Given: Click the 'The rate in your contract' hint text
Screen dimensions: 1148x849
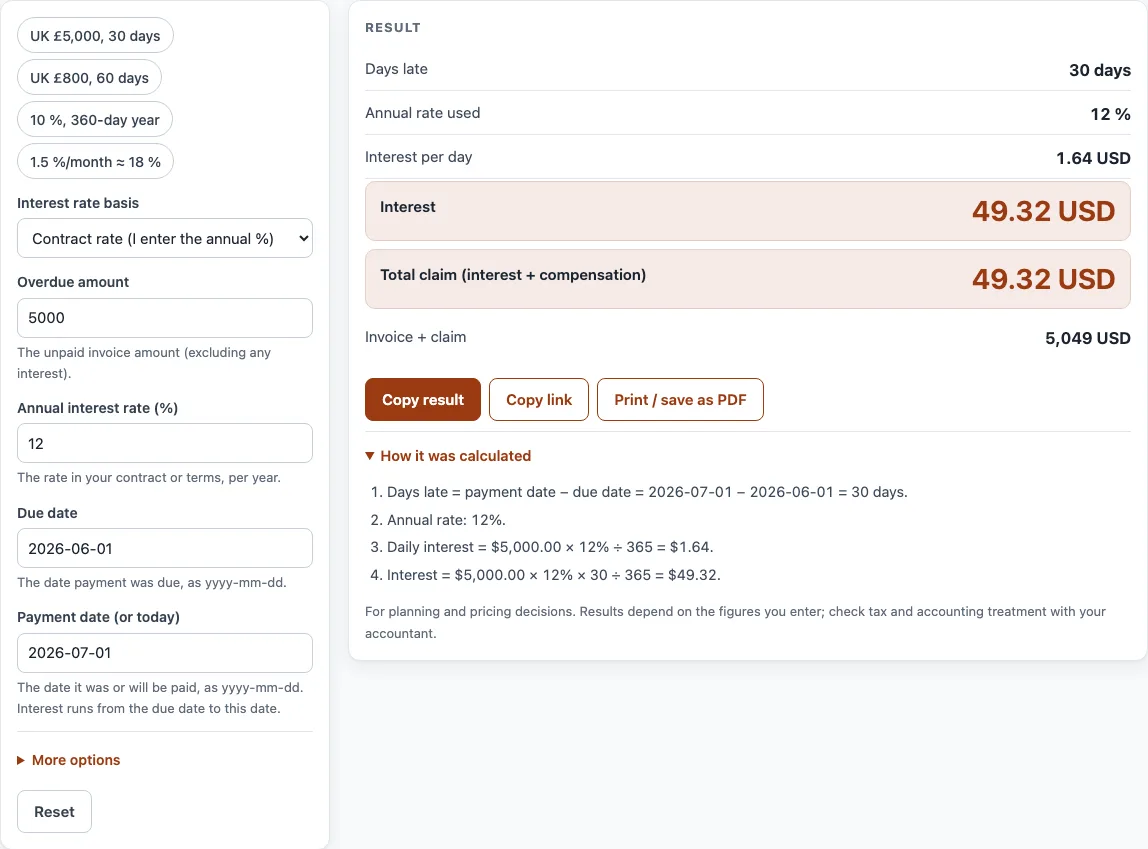Looking at the screenshot, I should (x=149, y=478).
